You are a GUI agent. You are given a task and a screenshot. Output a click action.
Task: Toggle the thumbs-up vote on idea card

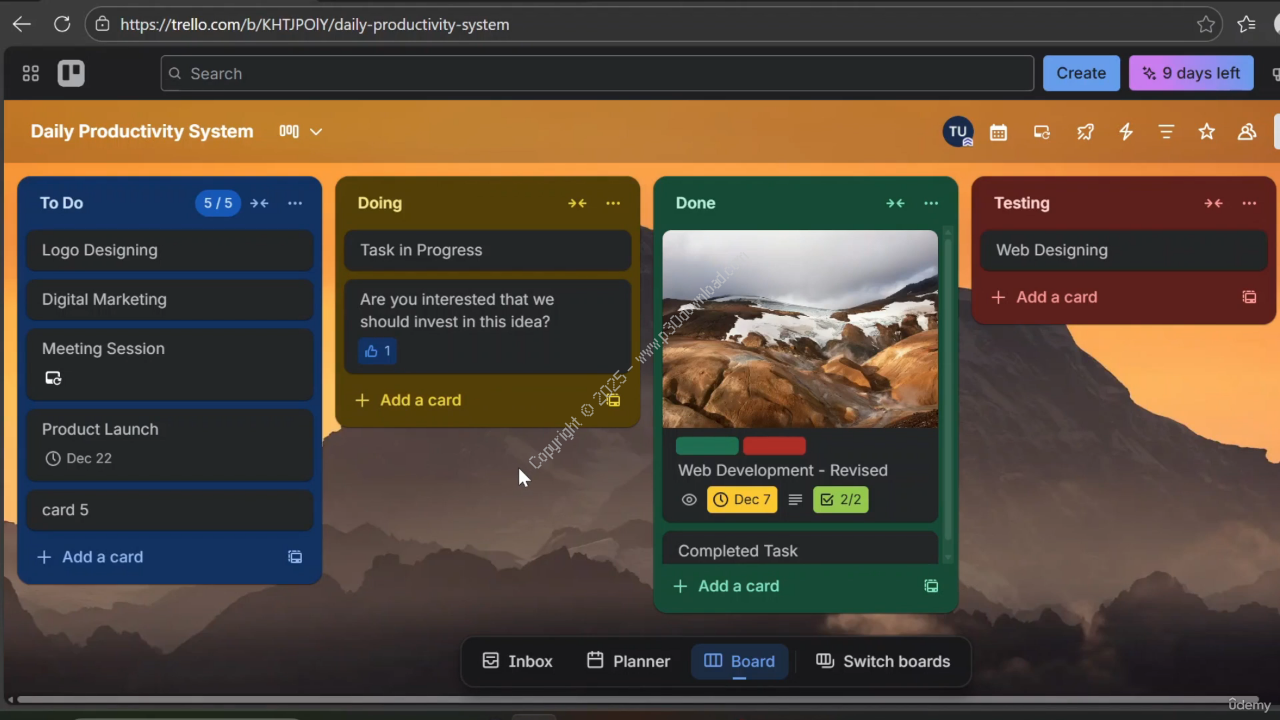tap(377, 351)
